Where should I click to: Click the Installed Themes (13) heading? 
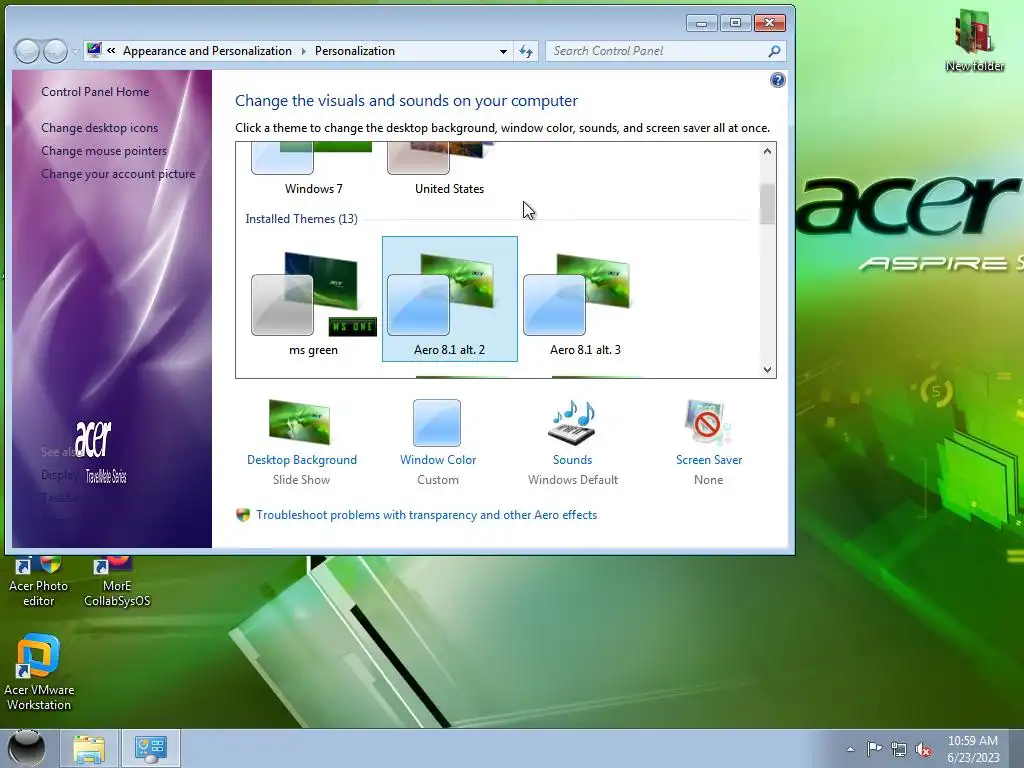(301, 219)
